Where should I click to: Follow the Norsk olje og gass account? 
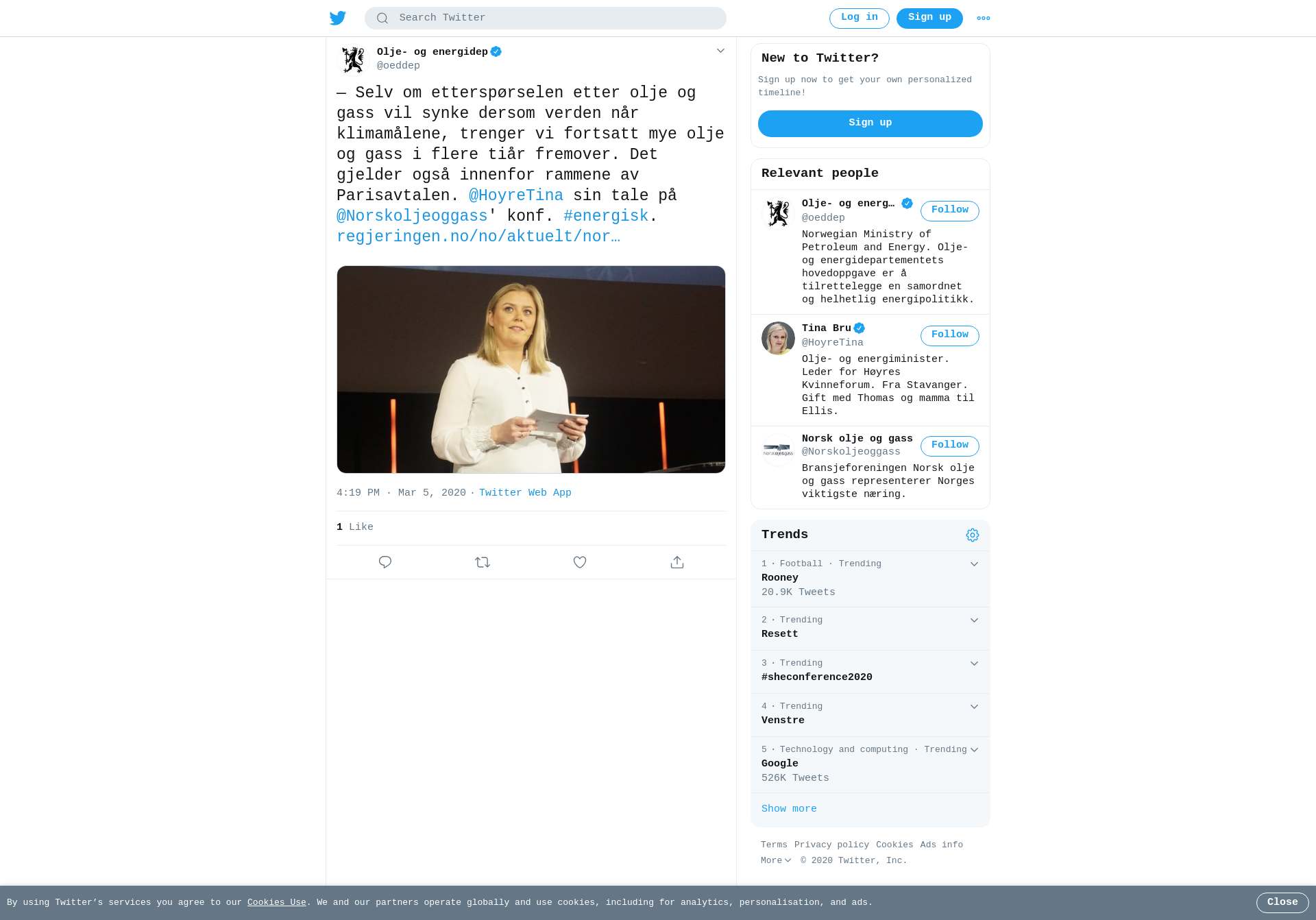pyautogui.click(x=950, y=446)
